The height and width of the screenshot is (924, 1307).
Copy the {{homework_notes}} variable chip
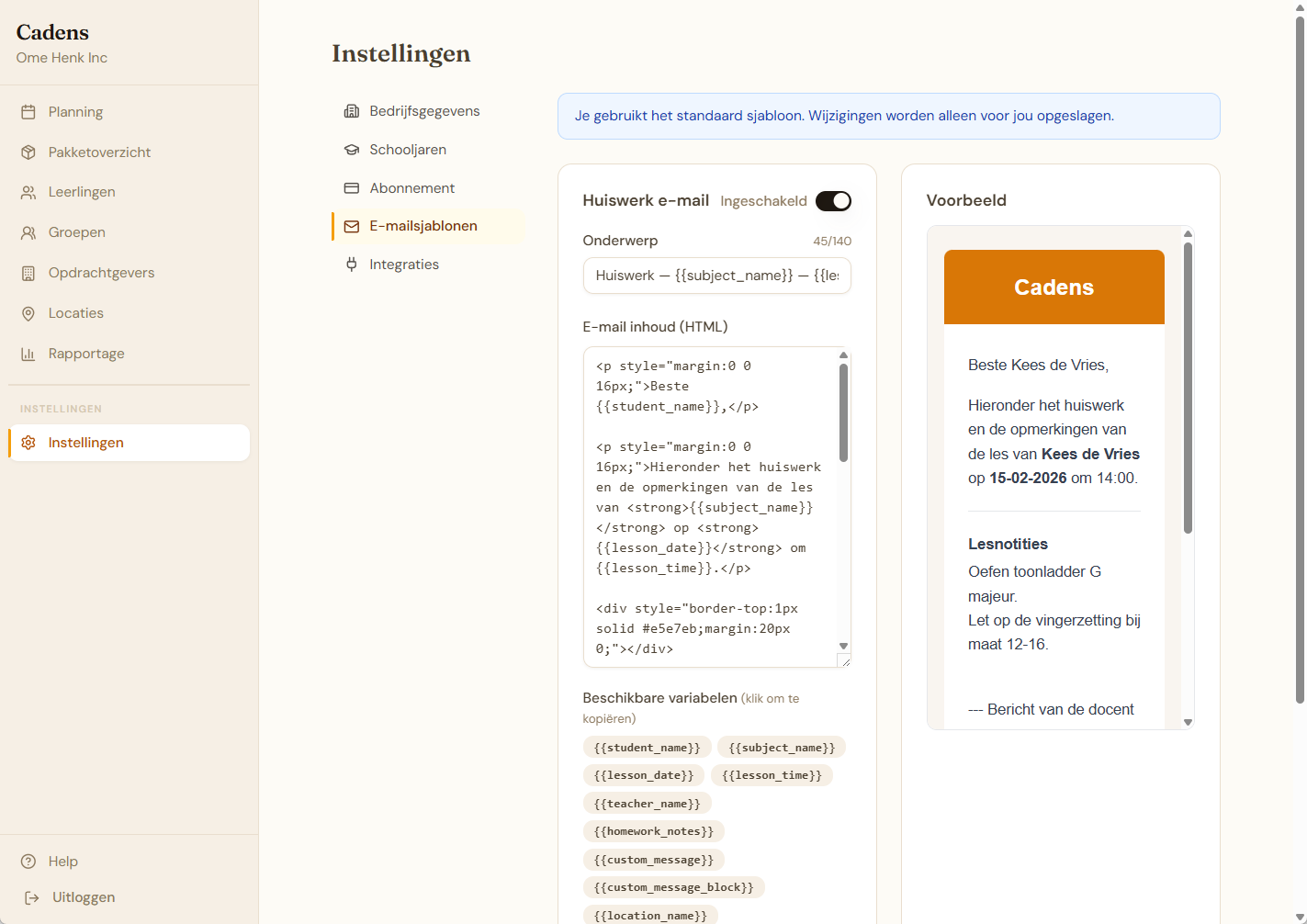653,831
